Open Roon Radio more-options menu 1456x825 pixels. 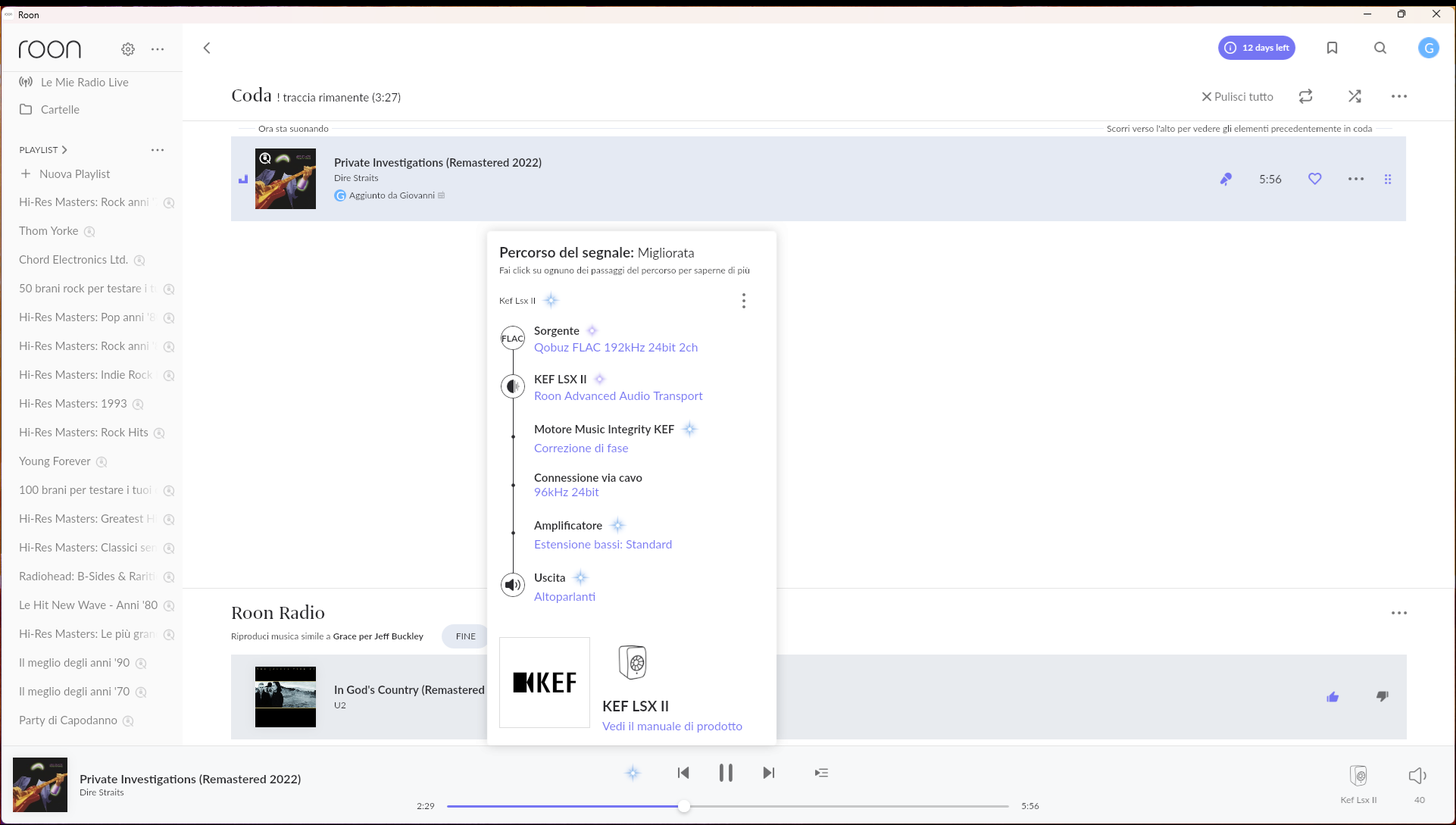tap(1399, 613)
